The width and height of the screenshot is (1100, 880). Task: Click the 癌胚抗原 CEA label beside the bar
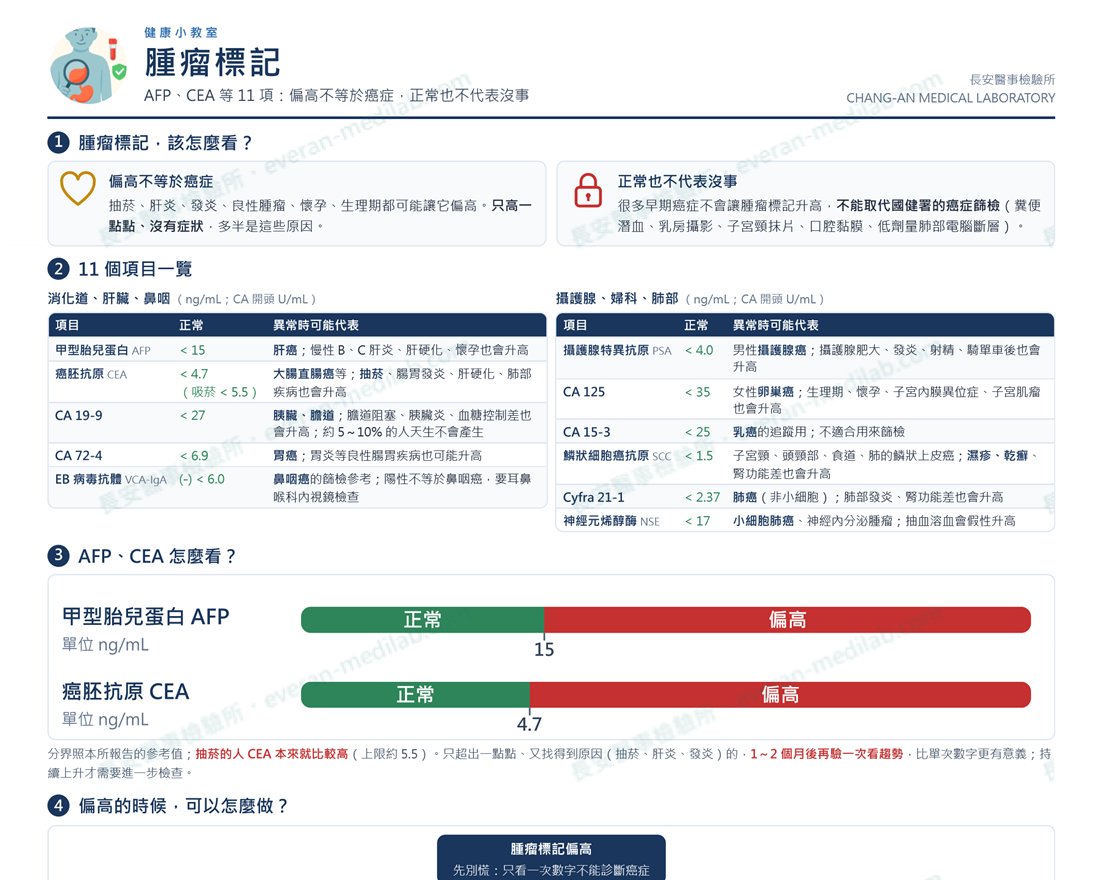(126, 691)
